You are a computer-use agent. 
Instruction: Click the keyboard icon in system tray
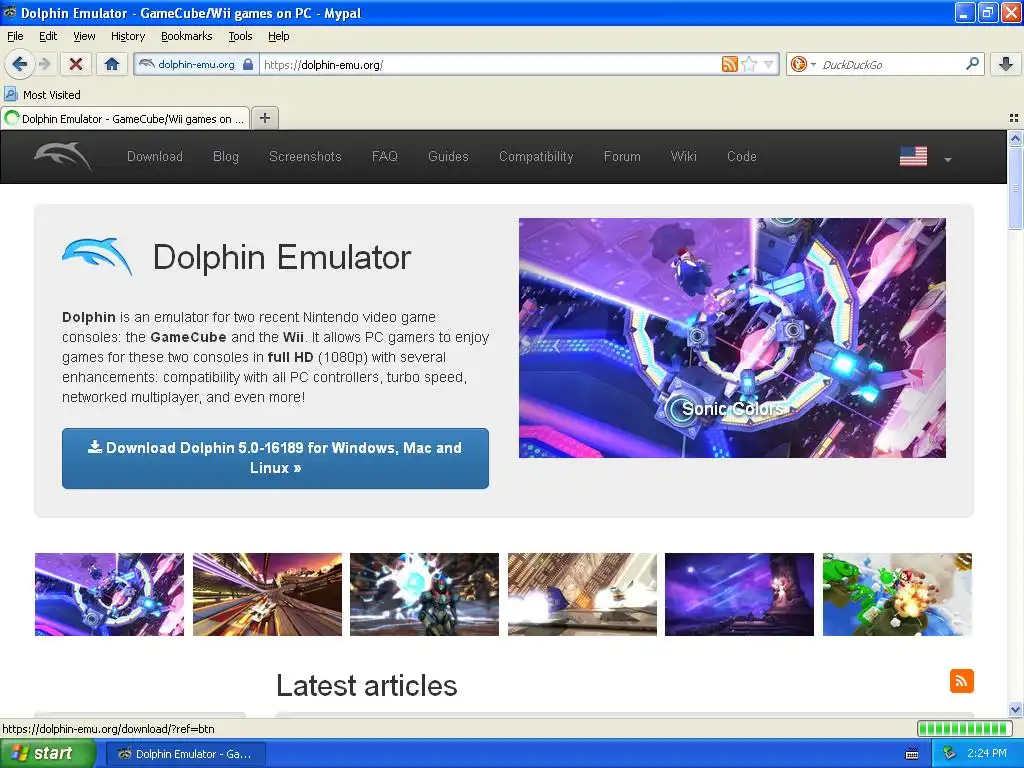pyautogui.click(x=912, y=754)
